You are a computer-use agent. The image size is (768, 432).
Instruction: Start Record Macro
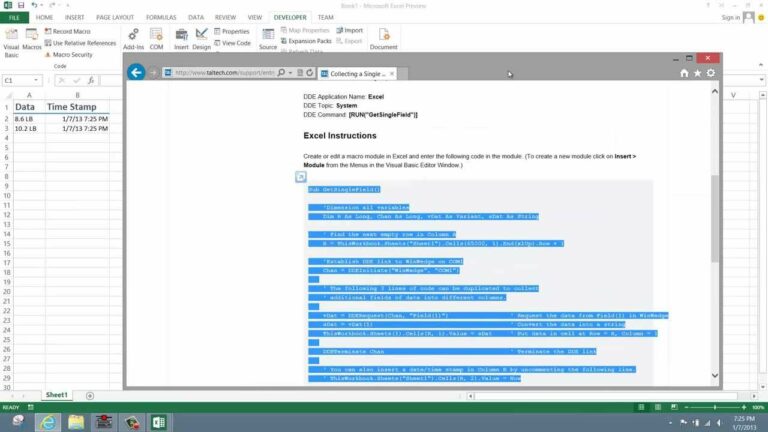pyautogui.click(x=77, y=31)
